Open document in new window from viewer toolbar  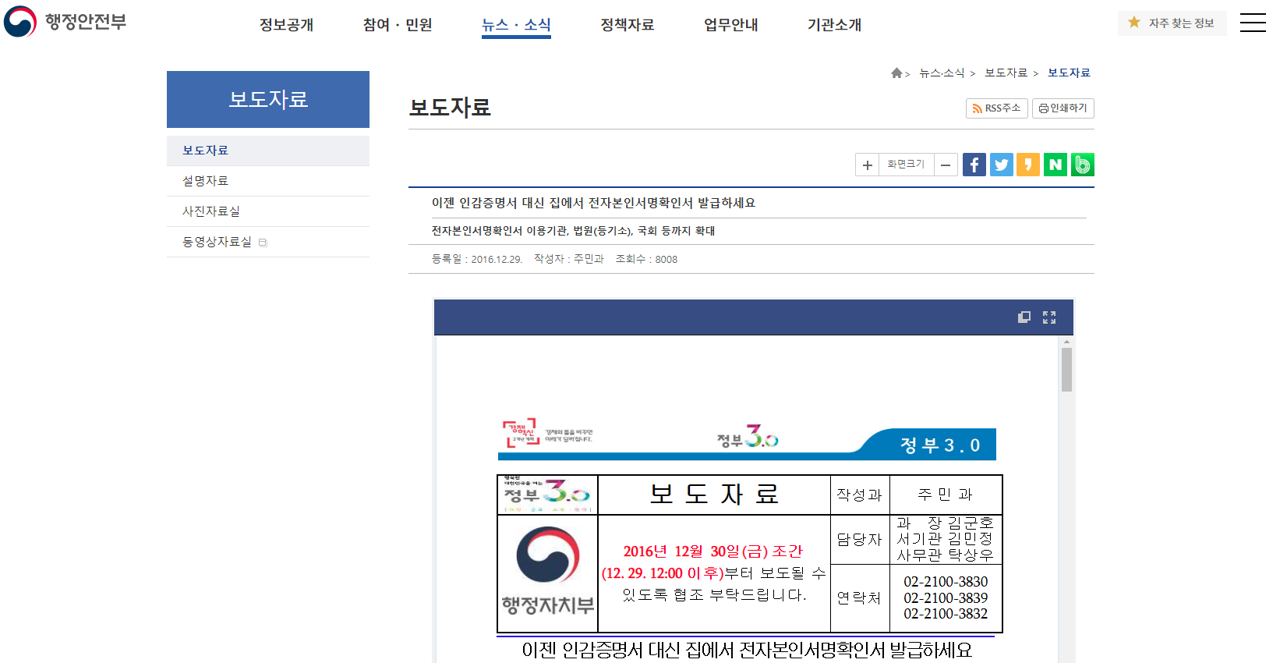1023,316
